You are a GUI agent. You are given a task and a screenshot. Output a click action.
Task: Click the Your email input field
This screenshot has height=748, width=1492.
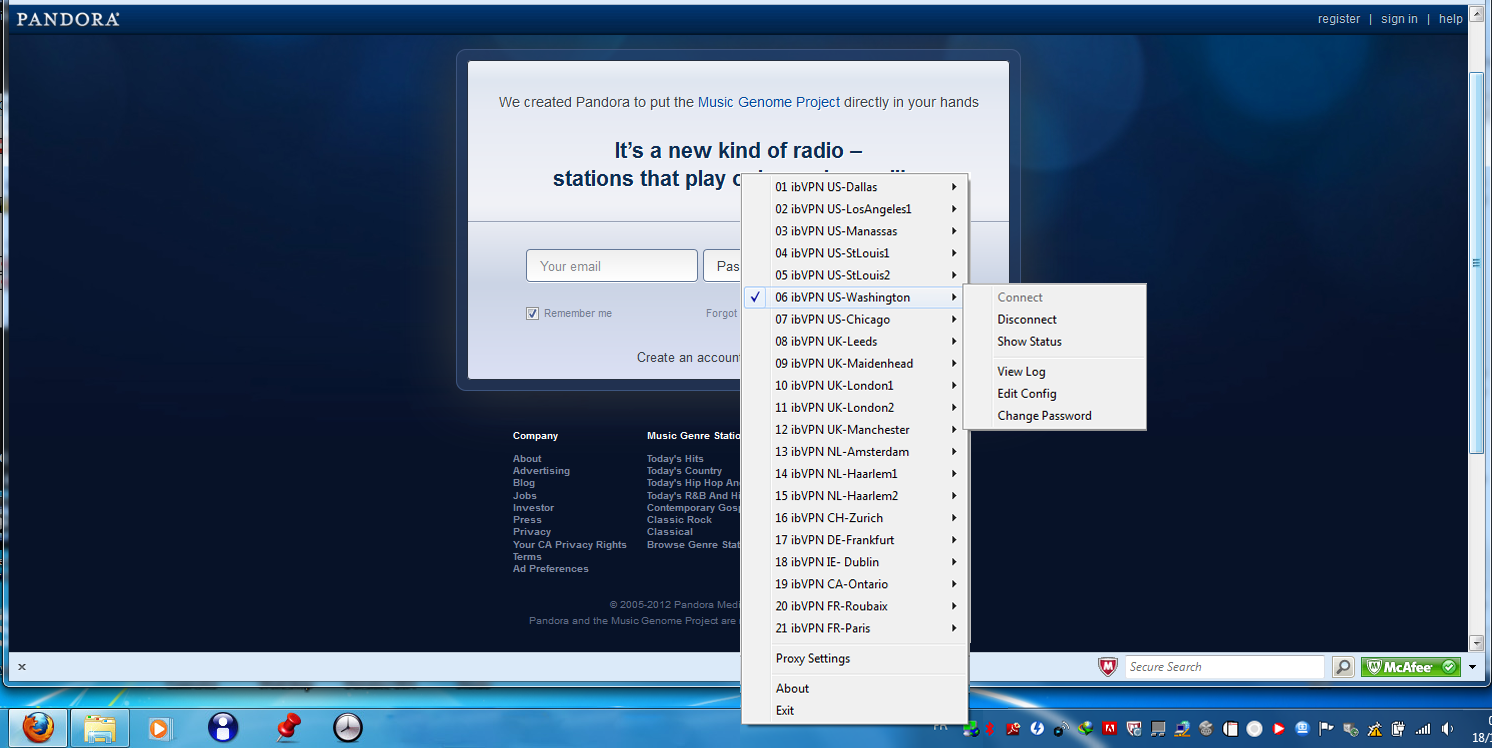pos(612,266)
